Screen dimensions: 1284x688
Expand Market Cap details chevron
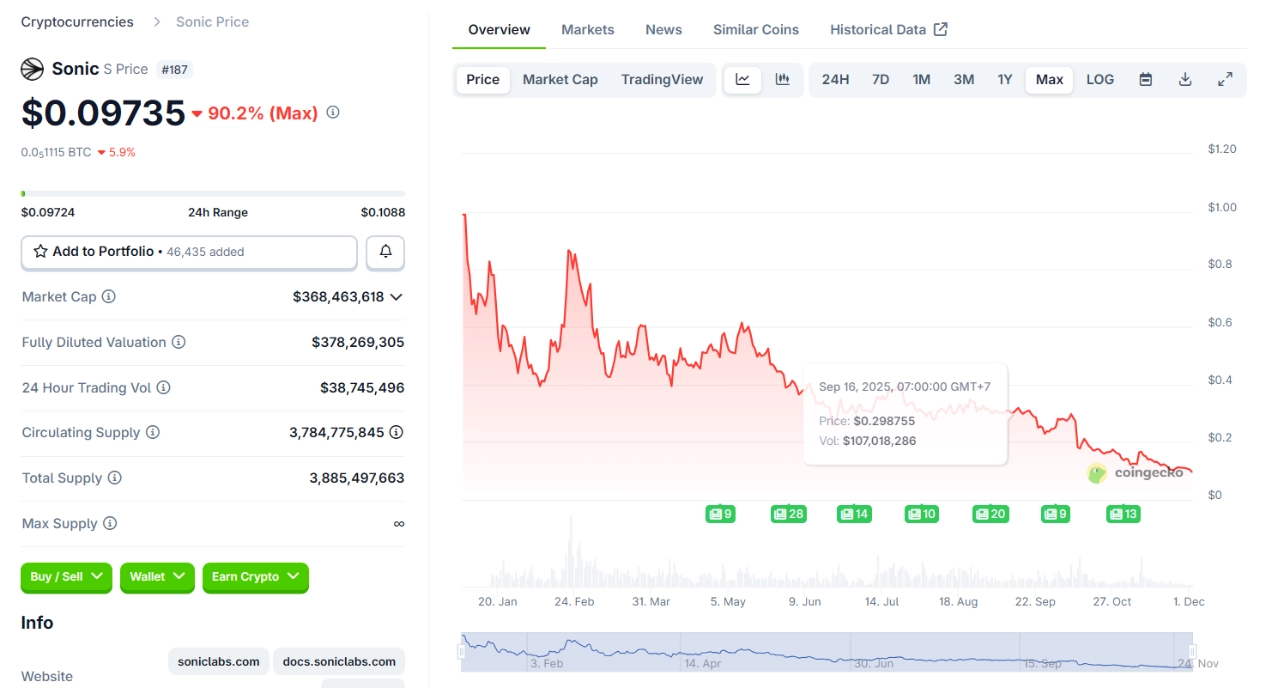coord(396,297)
